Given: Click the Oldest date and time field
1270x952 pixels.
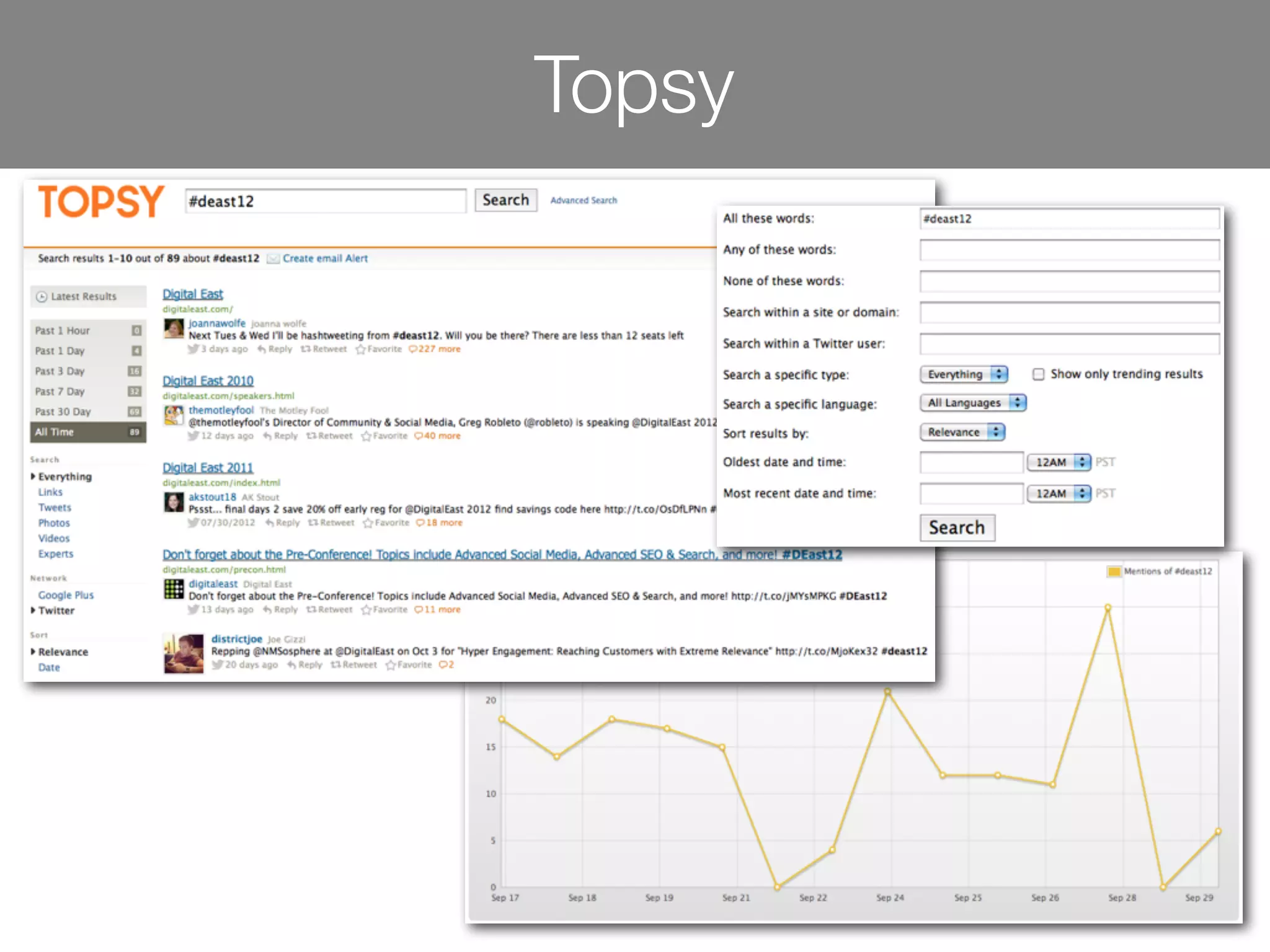Looking at the screenshot, I should [x=972, y=462].
